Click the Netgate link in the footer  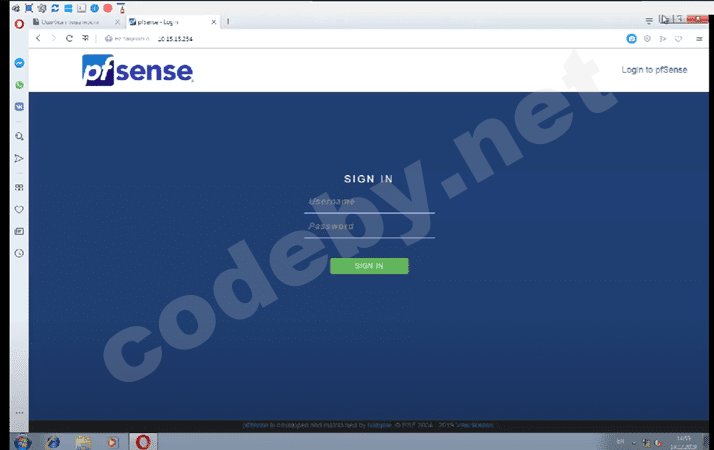[379, 425]
